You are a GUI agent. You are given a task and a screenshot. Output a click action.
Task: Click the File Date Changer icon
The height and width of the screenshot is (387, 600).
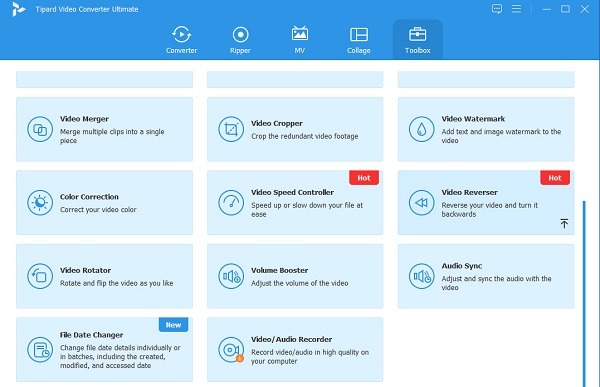(x=40, y=349)
